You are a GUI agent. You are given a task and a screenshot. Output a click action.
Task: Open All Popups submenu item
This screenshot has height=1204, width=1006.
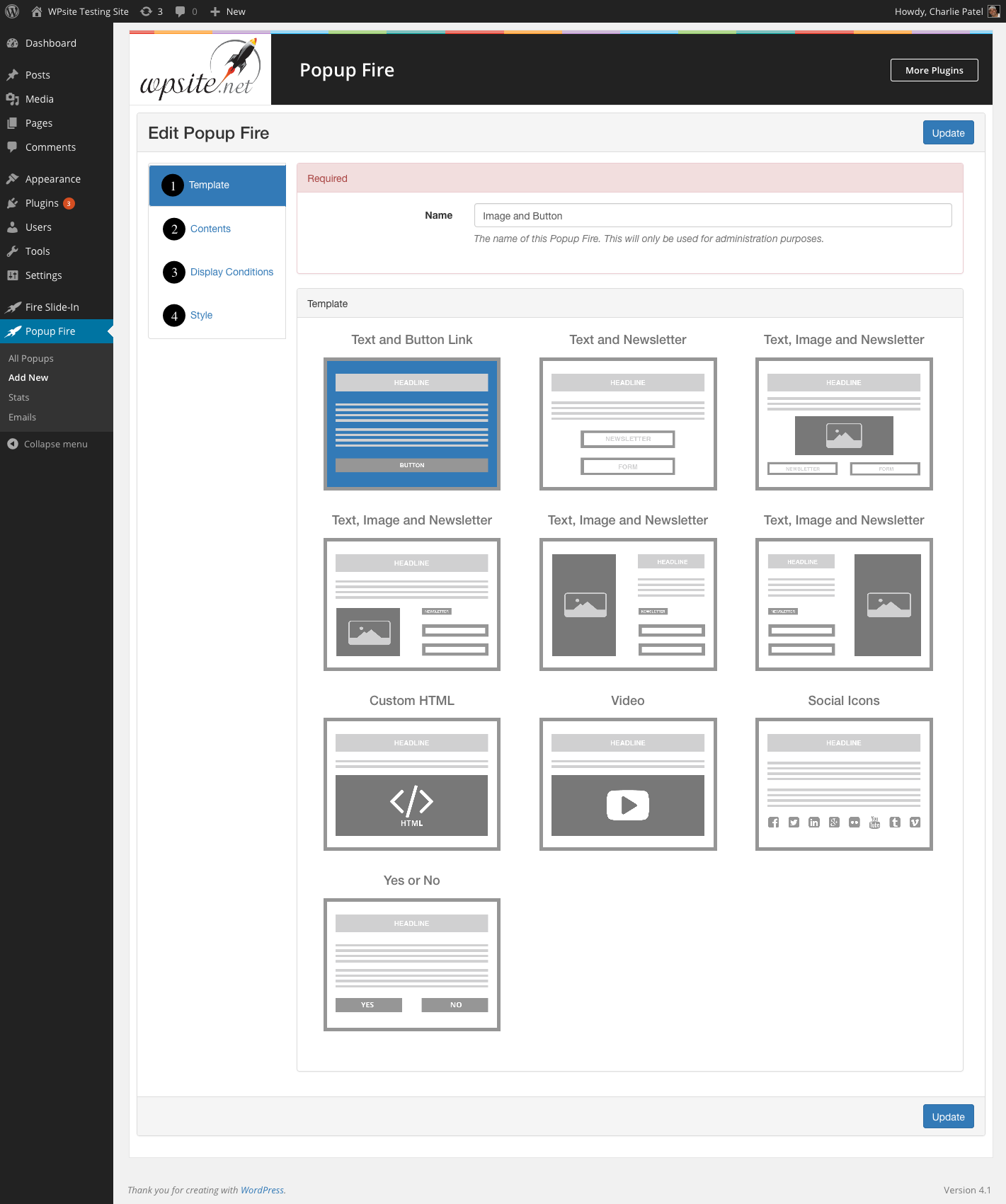[31, 358]
